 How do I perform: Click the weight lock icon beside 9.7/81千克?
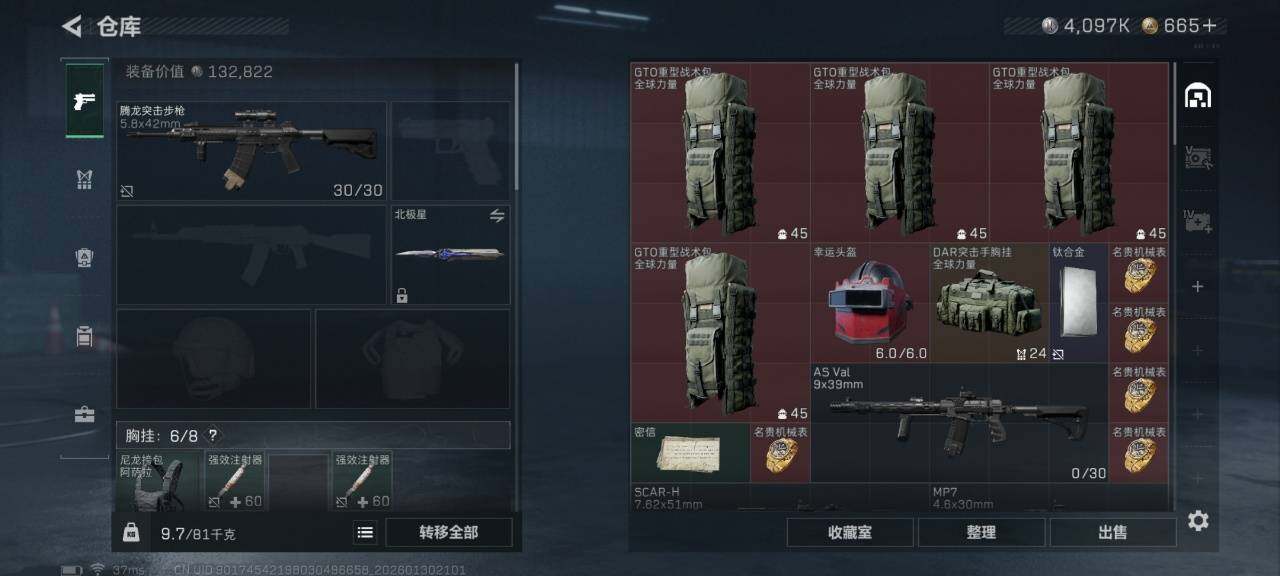pyautogui.click(x=131, y=533)
